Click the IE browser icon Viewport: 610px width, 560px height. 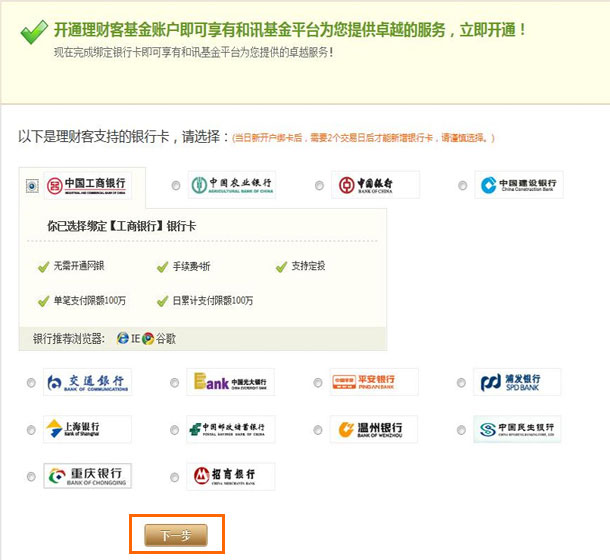pyautogui.click(x=123, y=338)
